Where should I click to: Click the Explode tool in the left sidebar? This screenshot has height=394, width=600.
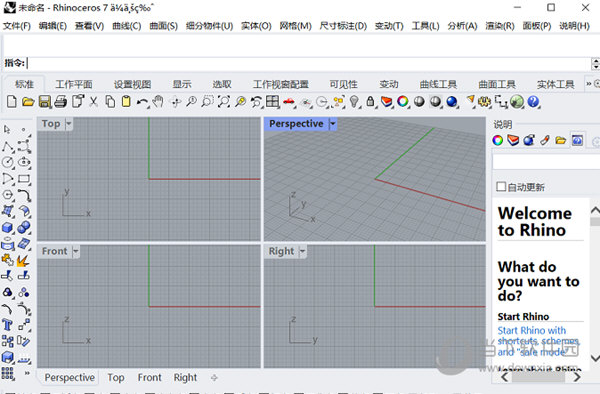23,260
